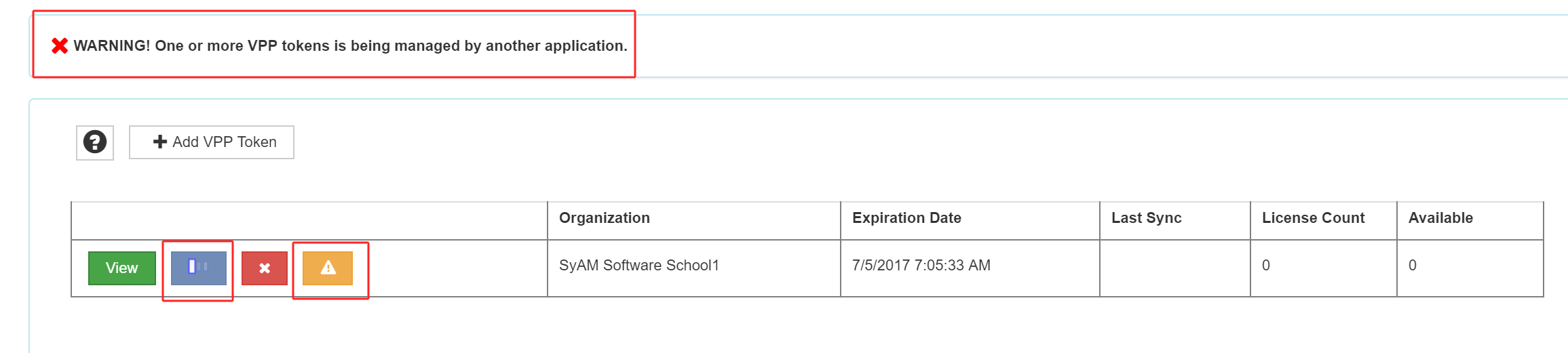Click the Organization column header
The width and height of the screenshot is (1568, 353).
pyautogui.click(x=604, y=218)
